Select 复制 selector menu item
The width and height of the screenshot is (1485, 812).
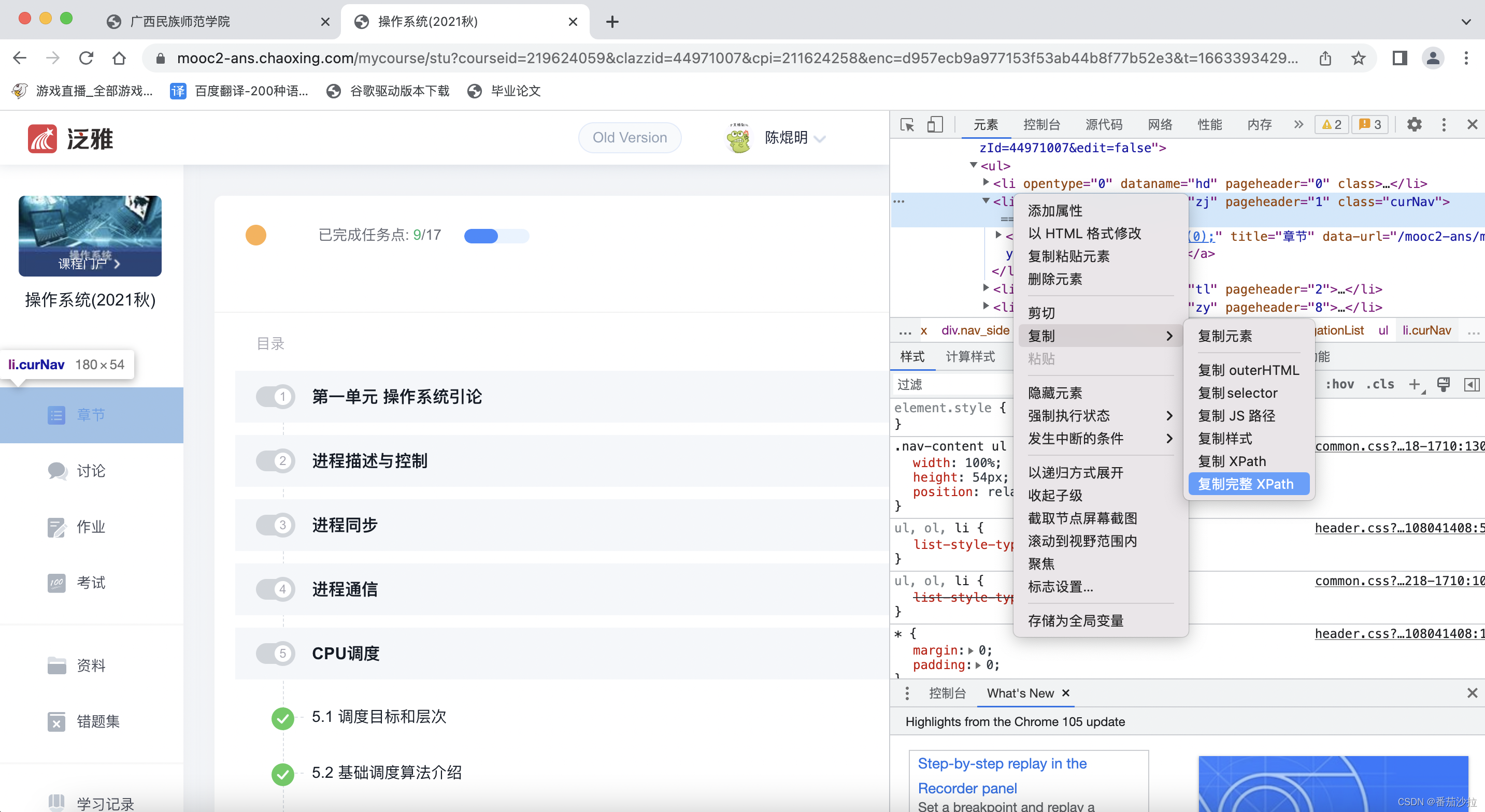click(1249, 393)
